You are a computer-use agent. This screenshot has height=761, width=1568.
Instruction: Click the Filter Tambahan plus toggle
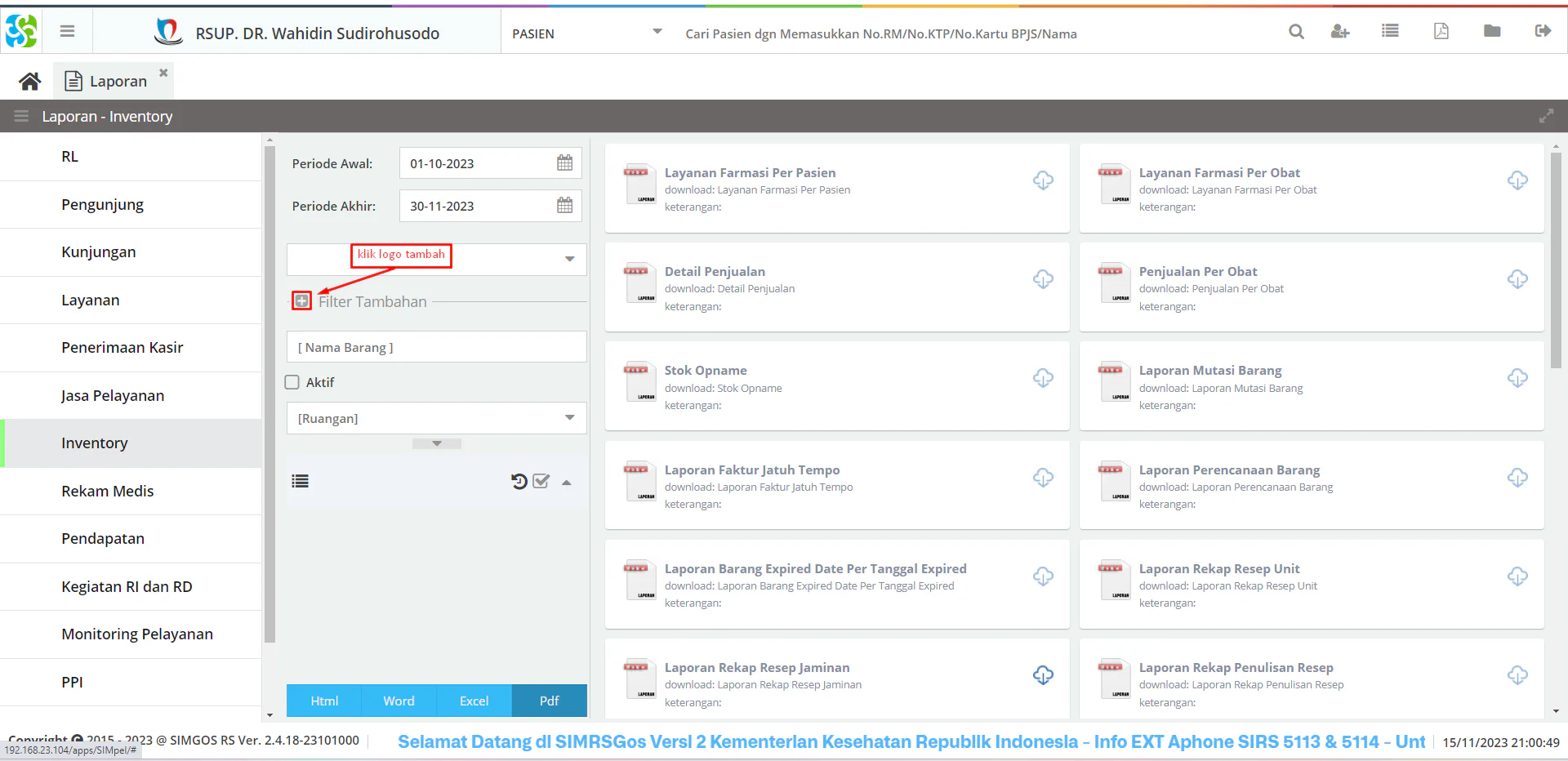point(302,301)
